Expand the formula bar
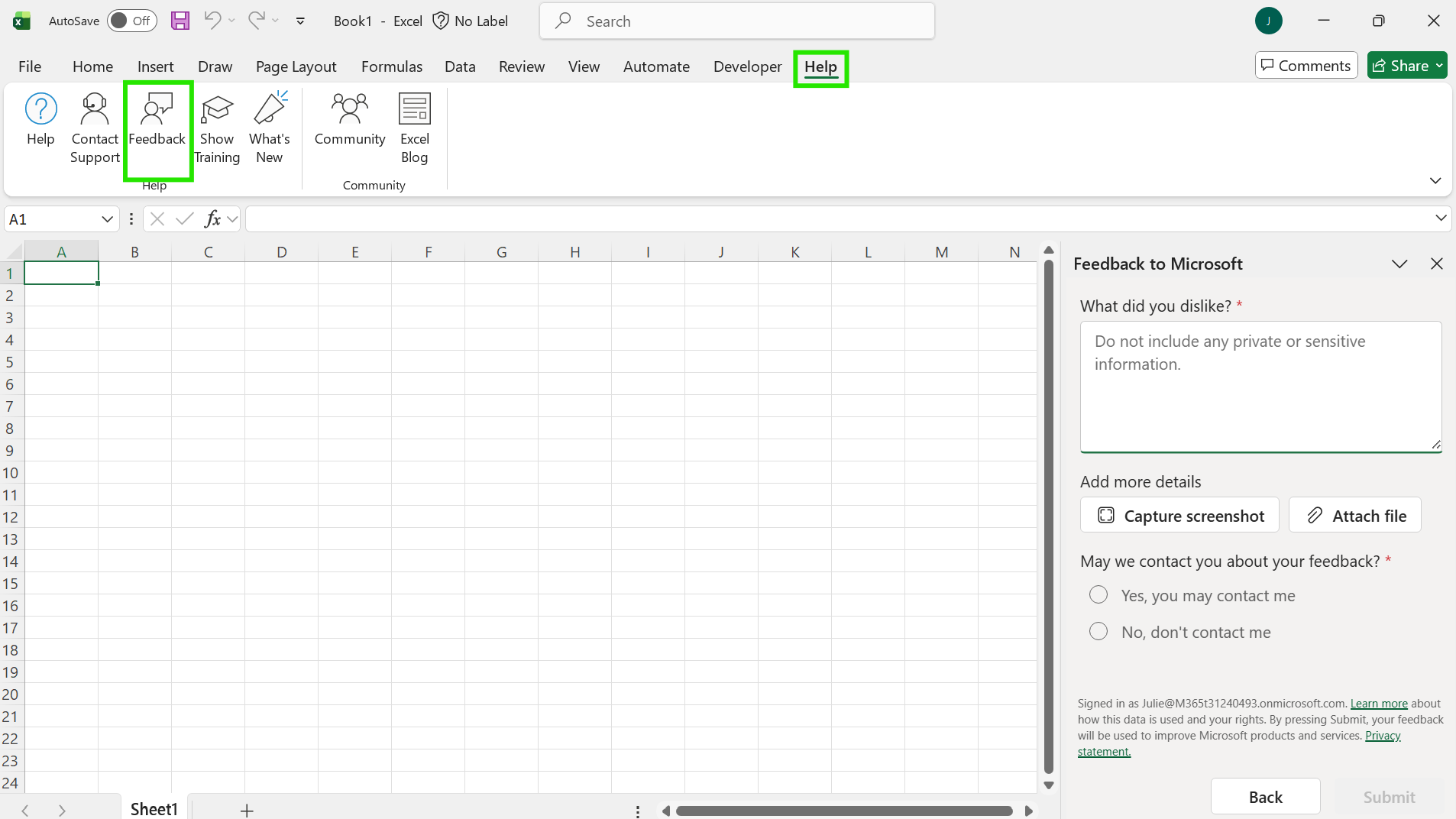This screenshot has height=819, width=1456. pyautogui.click(x=1441, y=219)
